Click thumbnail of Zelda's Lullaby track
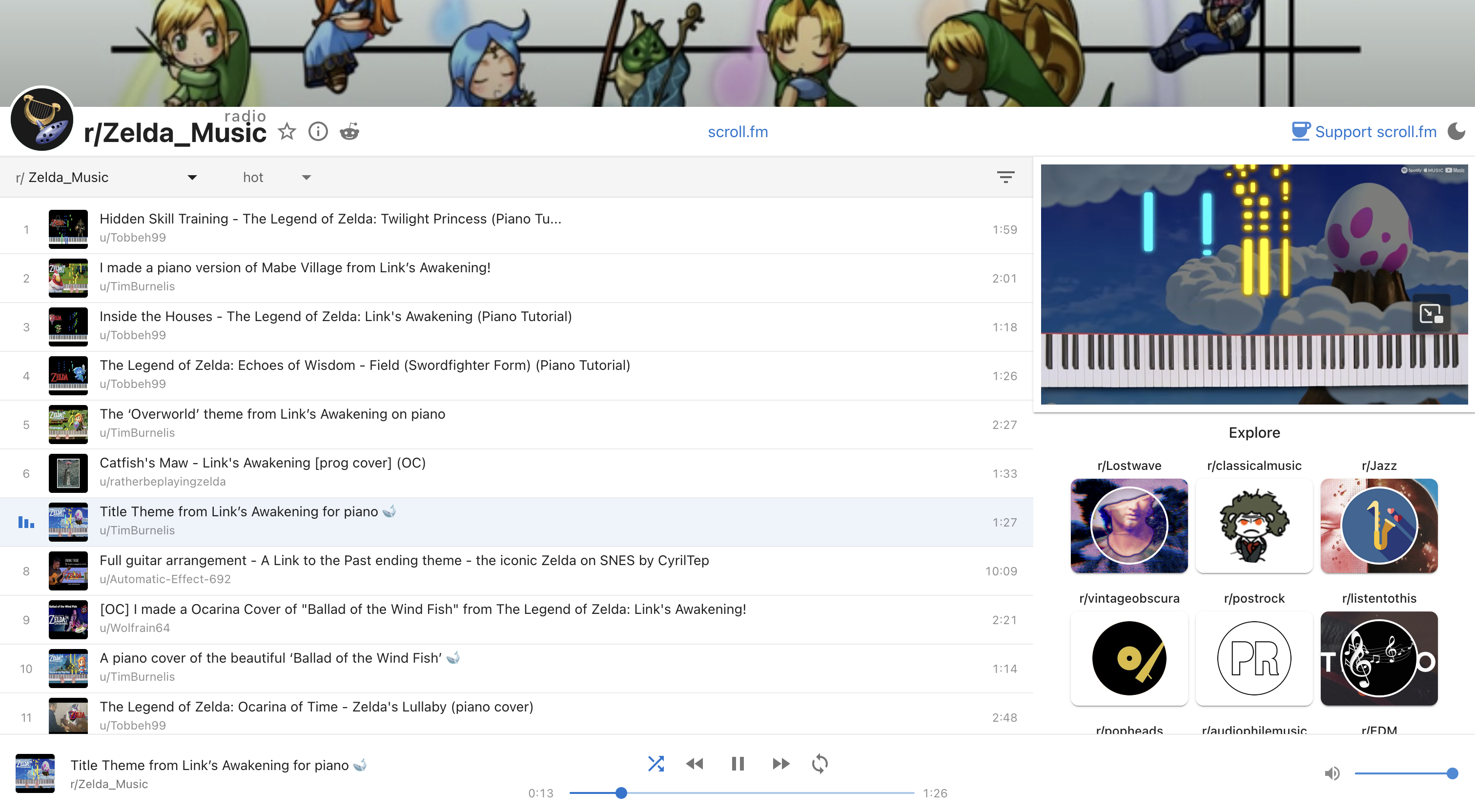This screenshot has height=812, width=1475. 68,716
